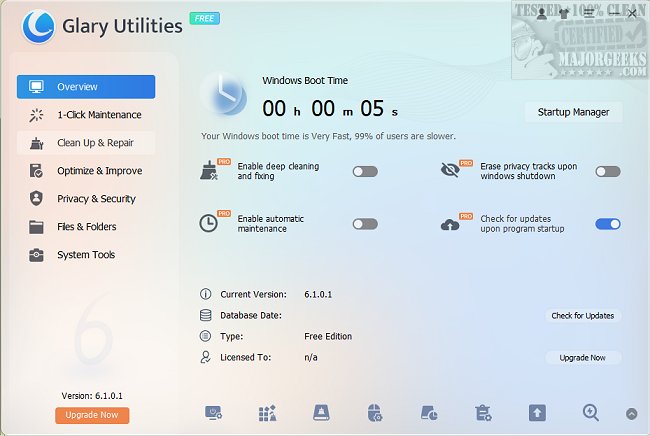The width and height of the screenshot is (650, 436).
Task: Click the magnifier search icon in bottom toolbar
Action: [591, 412]
